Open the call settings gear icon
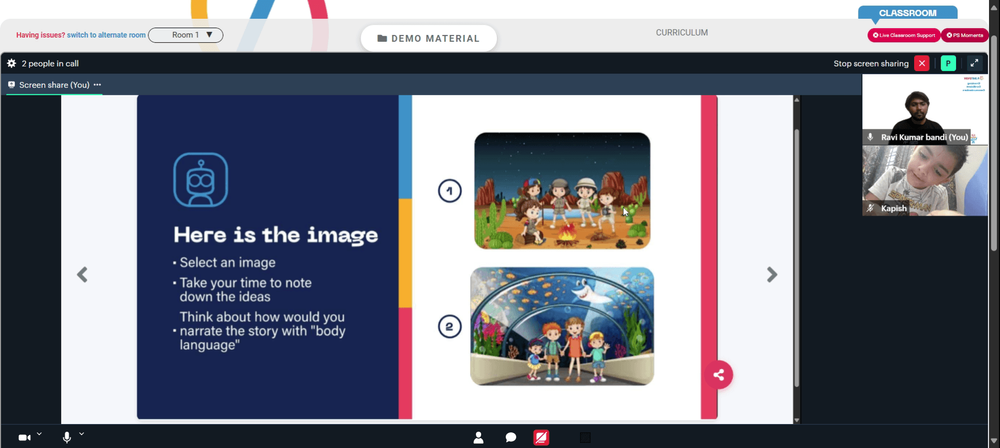 click(11, 63)
